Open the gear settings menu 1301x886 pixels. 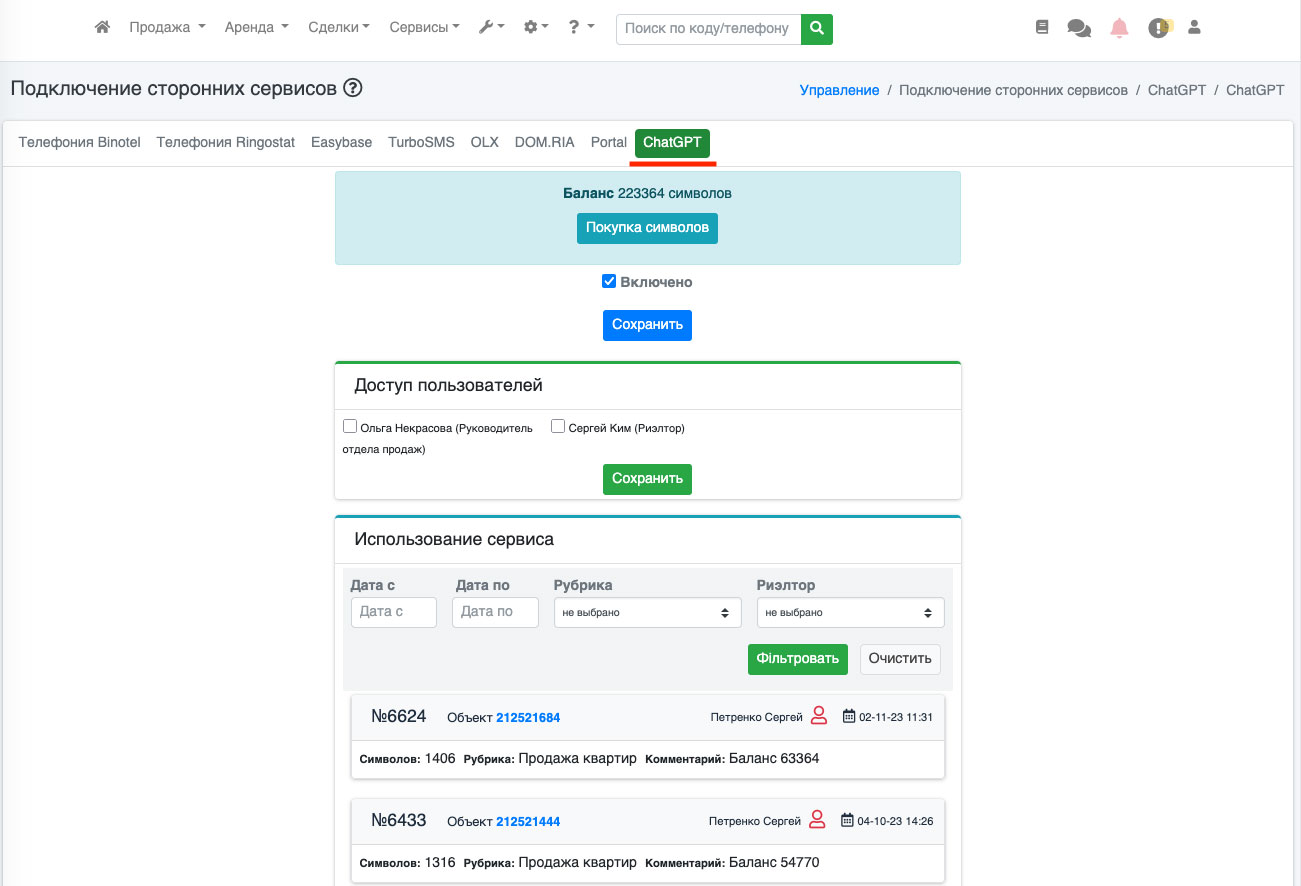tap(536, 28)
